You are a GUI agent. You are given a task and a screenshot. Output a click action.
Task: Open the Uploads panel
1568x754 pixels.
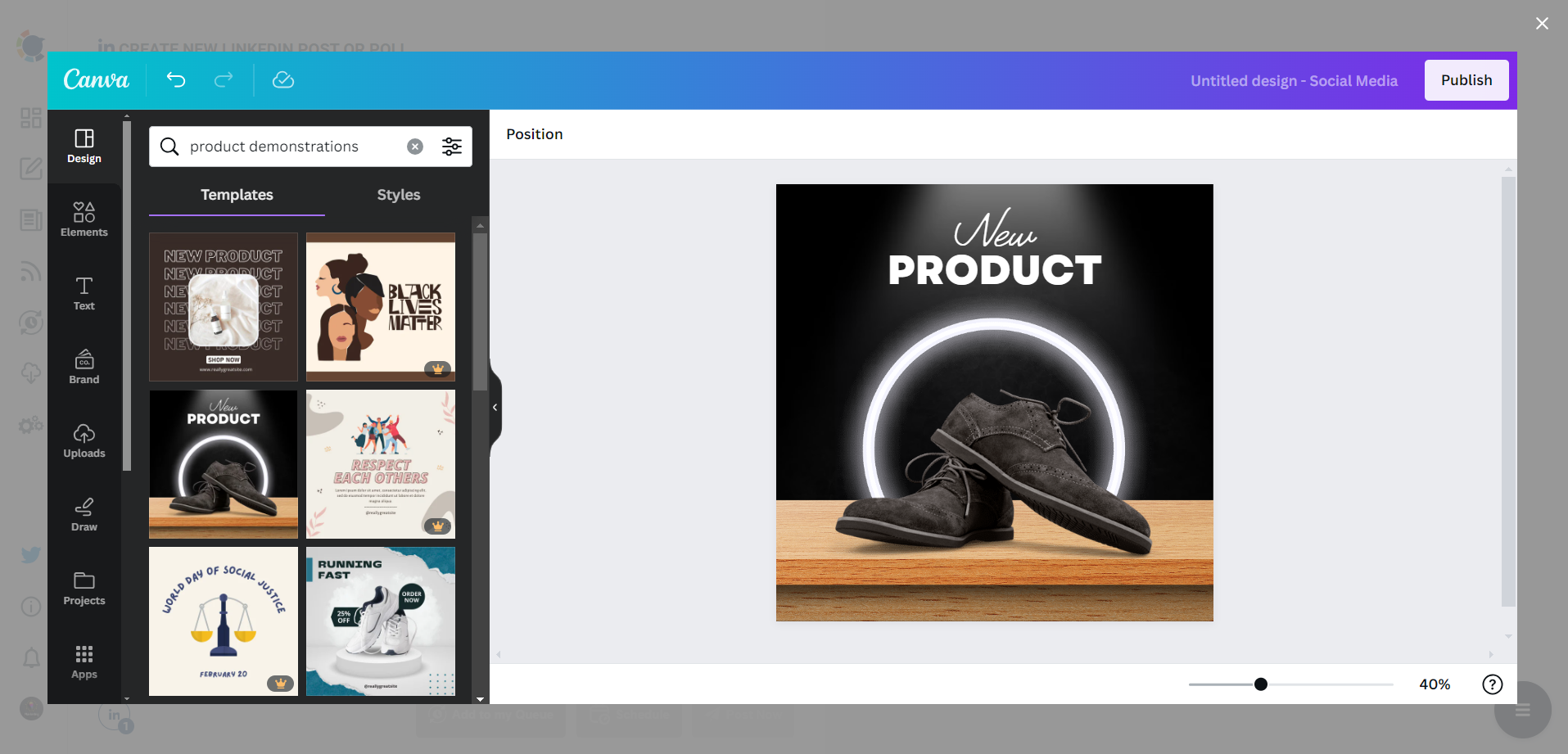coord(84,440)
